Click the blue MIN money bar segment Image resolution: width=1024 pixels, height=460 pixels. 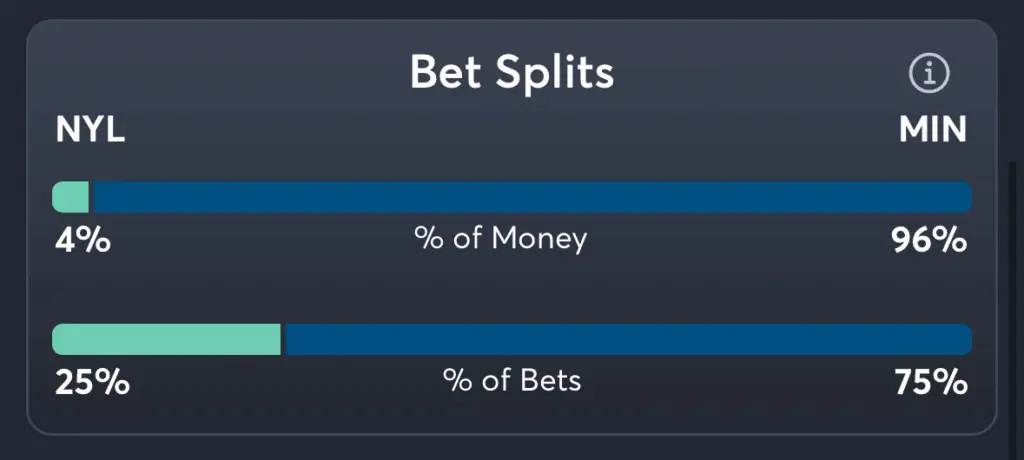(532, 197)
